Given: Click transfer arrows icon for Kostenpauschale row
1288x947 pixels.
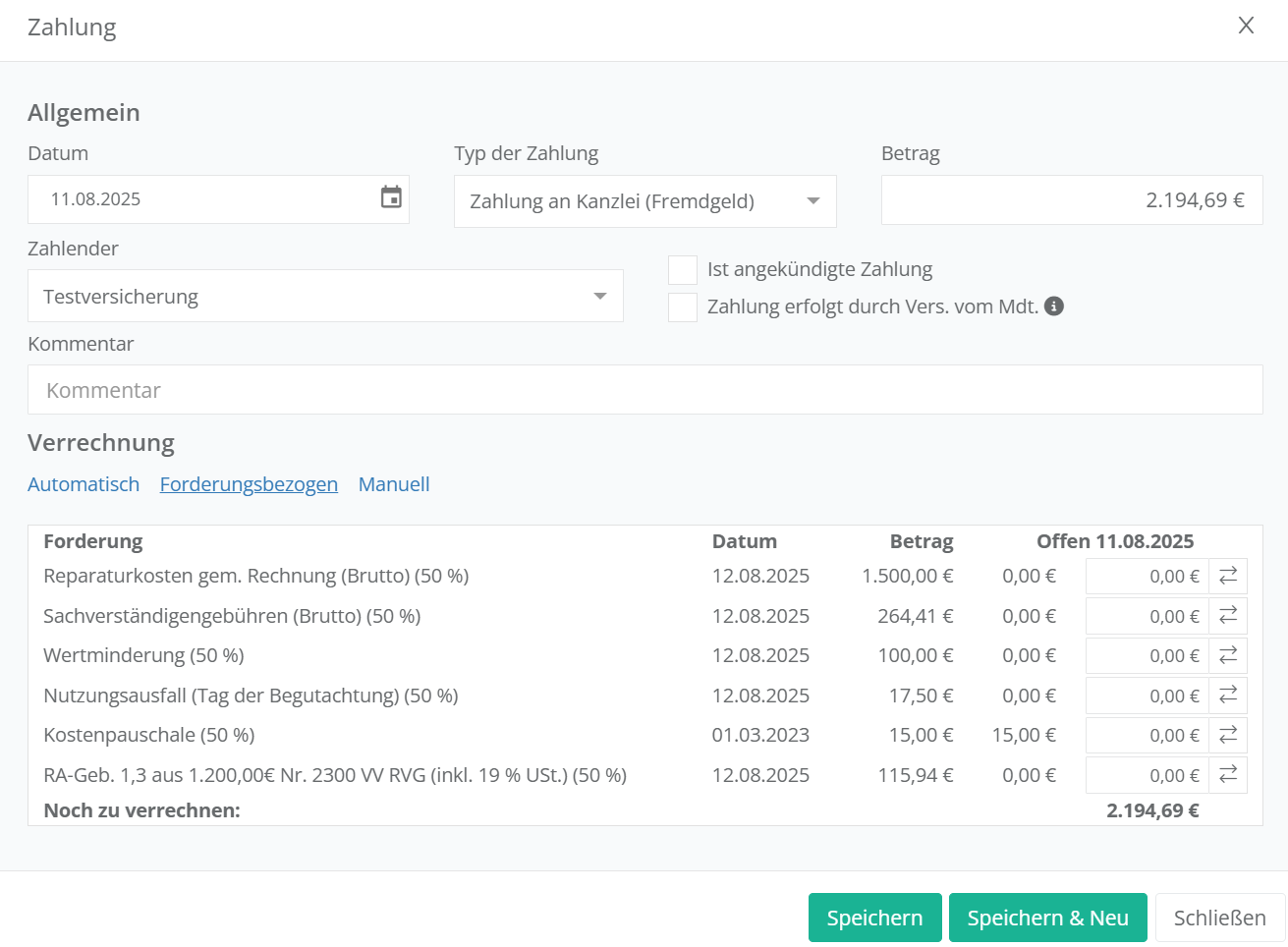Looking at the screenshot, I should [x=1228, y=735].
